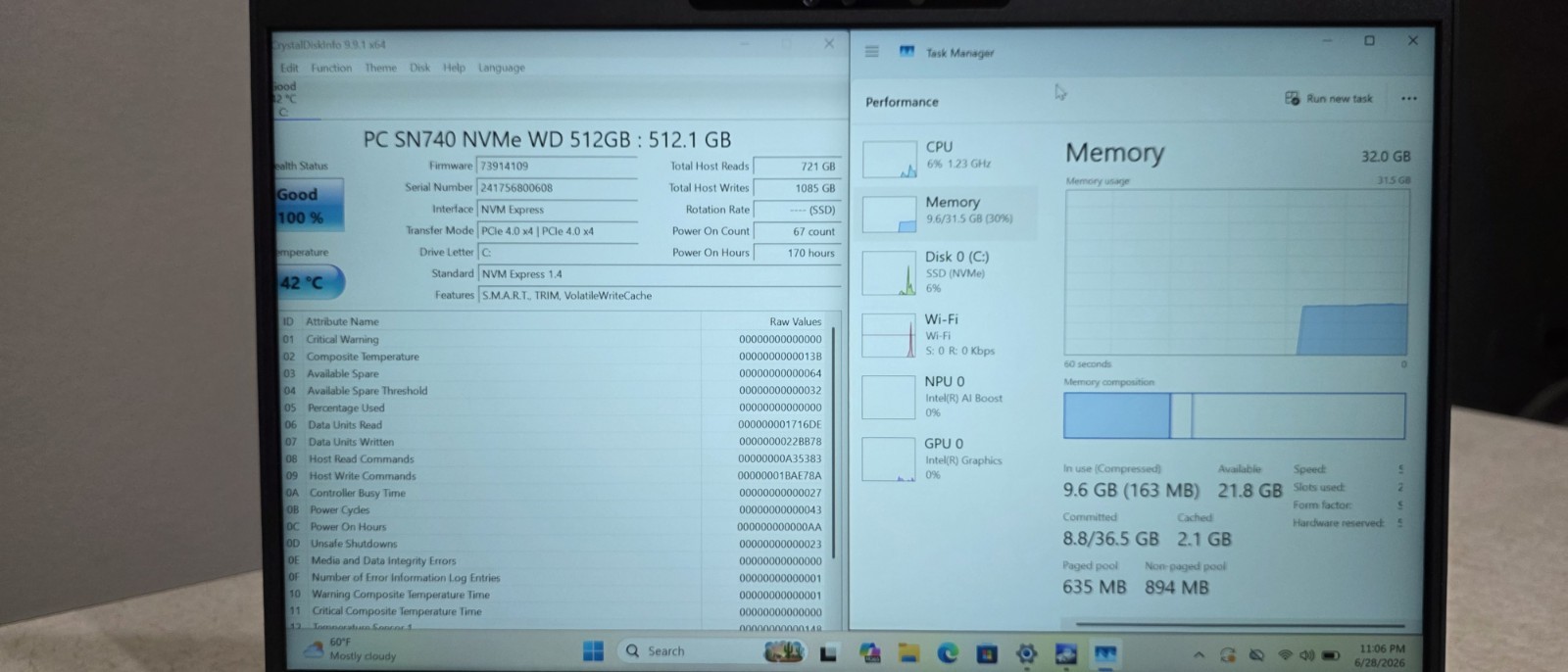Select the Media and Data Integrity Errors row
The height and width of the screenshot is (672, 1568).
pos(554,560)
